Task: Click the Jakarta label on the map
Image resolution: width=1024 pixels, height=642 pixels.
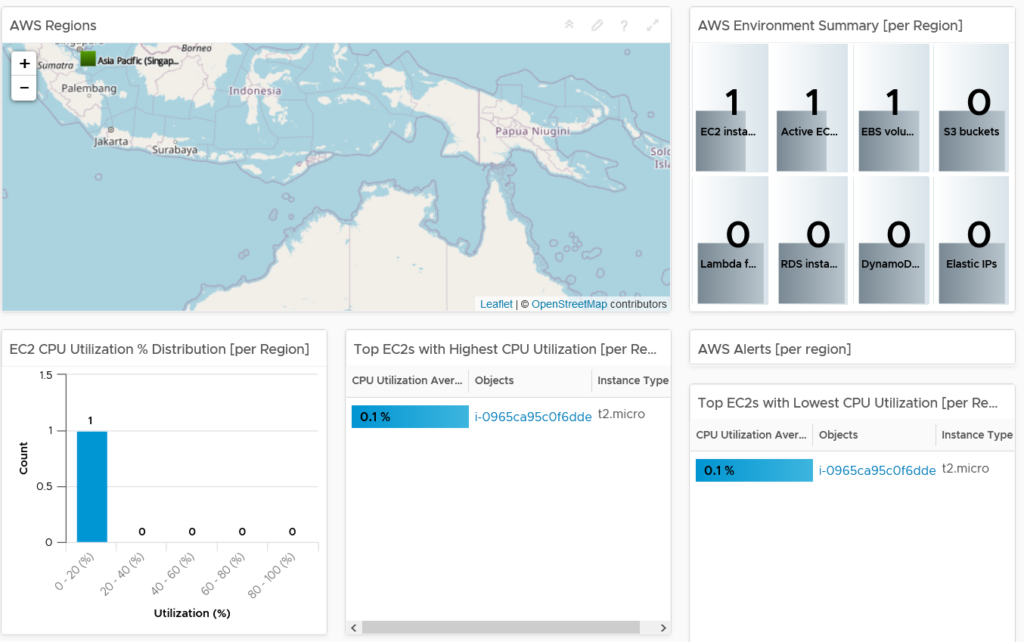Action: 111,141
